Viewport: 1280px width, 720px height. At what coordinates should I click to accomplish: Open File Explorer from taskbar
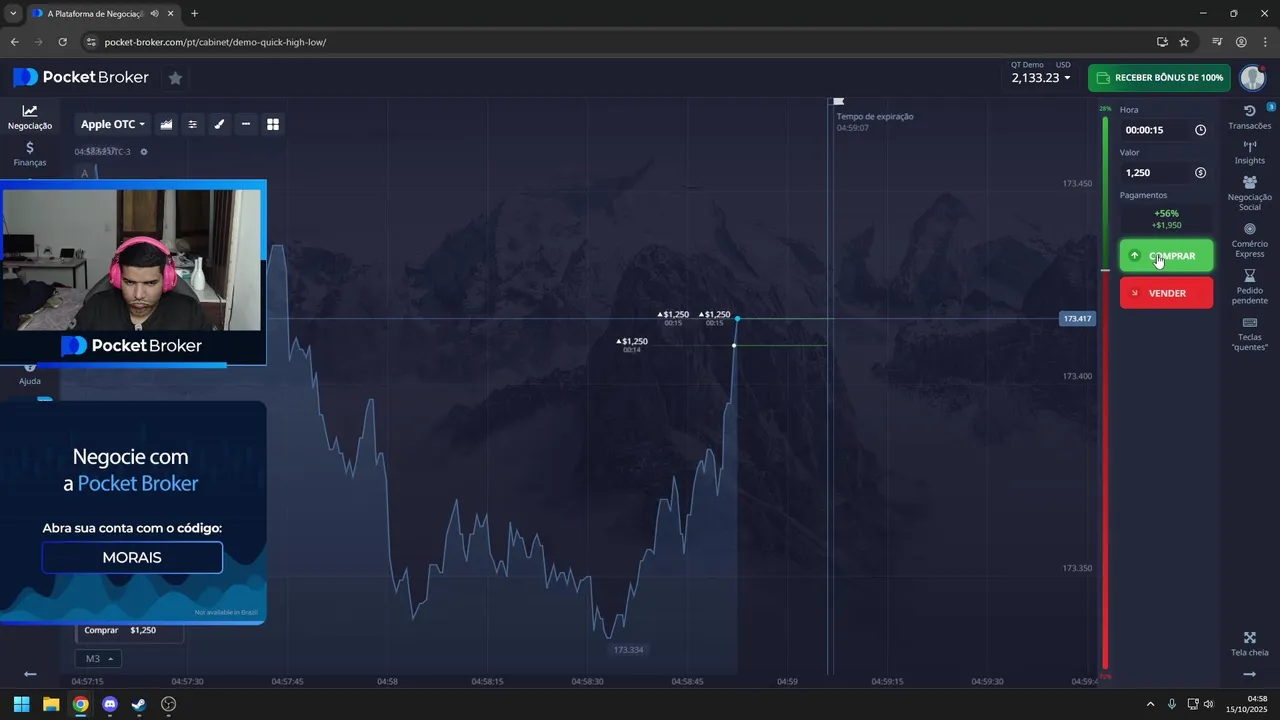[x=51, y=704]
